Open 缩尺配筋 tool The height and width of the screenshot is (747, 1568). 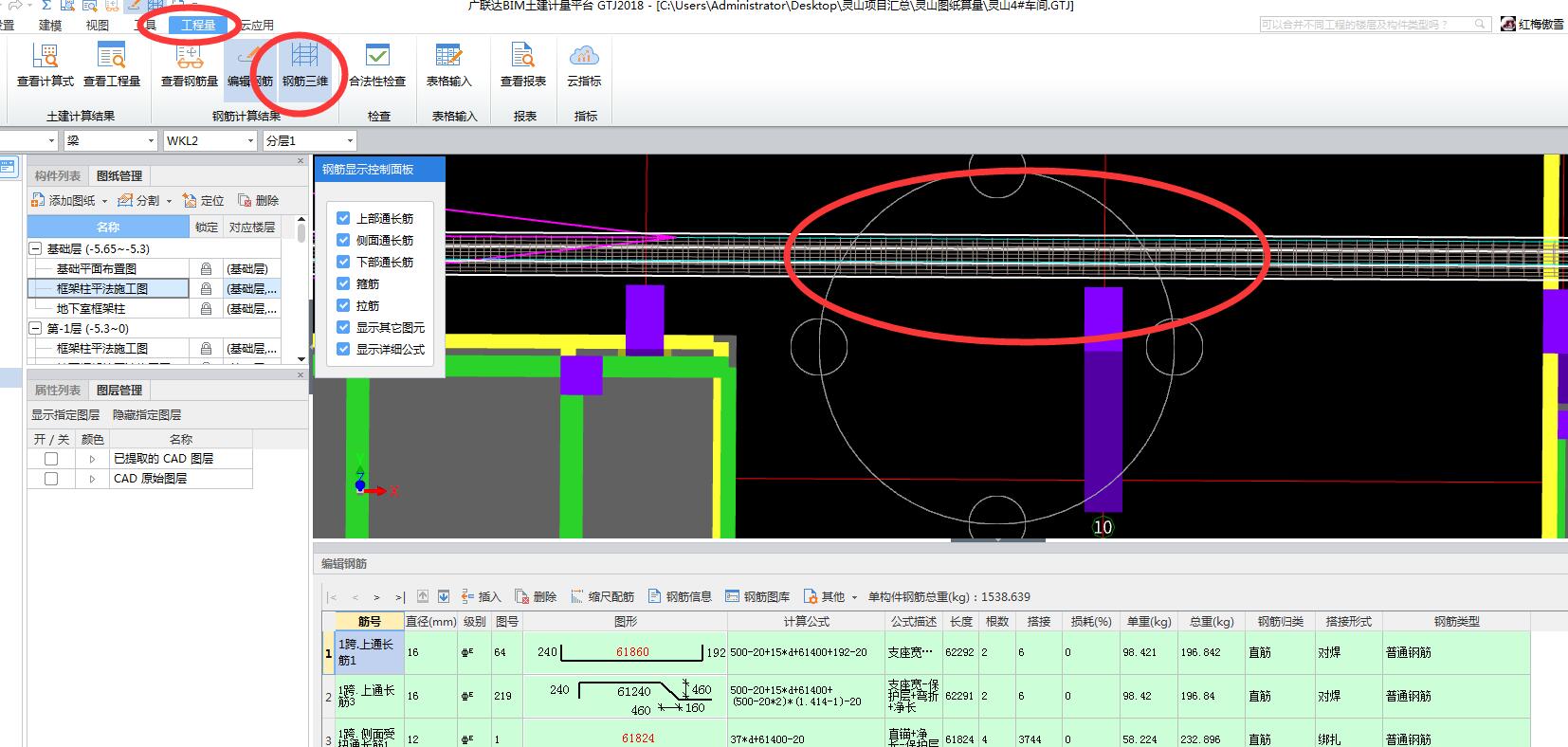click(x=602, y=596)
